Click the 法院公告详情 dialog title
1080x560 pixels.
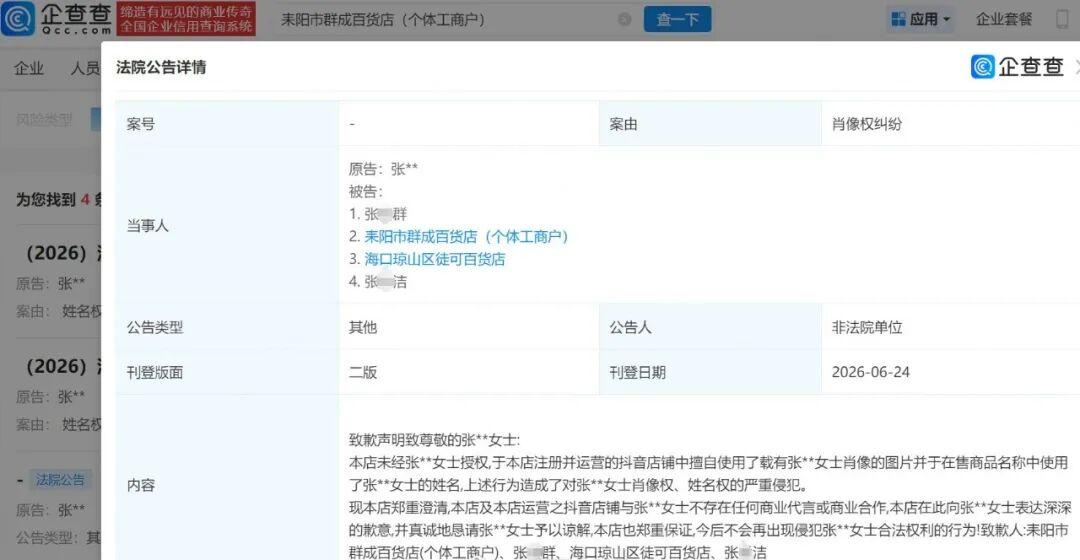pos(161,67)
